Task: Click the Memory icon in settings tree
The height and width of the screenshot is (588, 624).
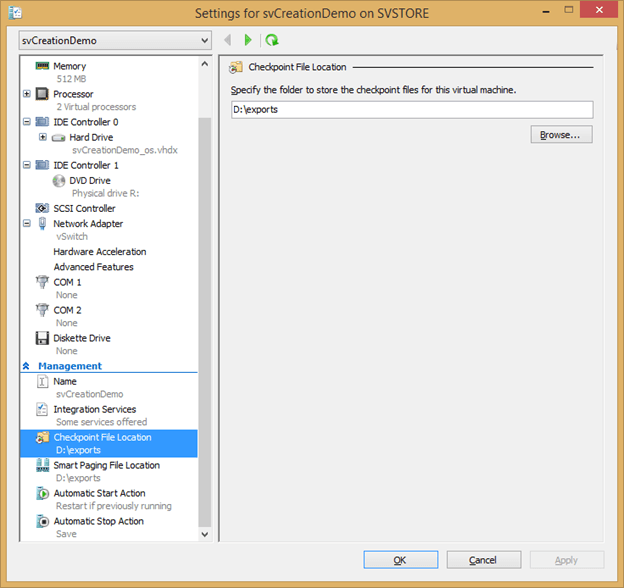Action: click(42, 66)
